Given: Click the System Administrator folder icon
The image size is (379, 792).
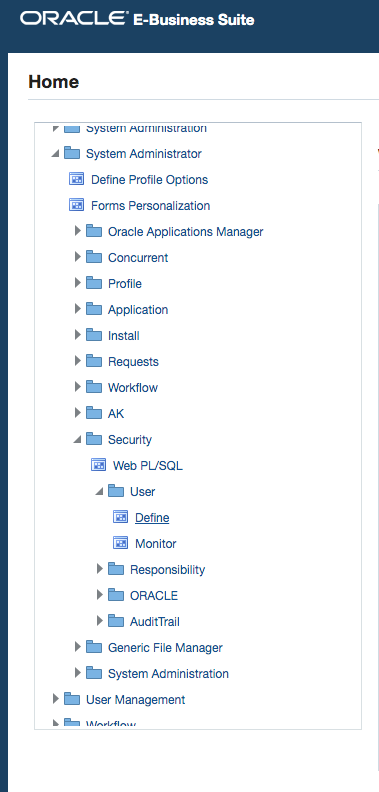Looking at the screenshot, I should tap(72, 153).
